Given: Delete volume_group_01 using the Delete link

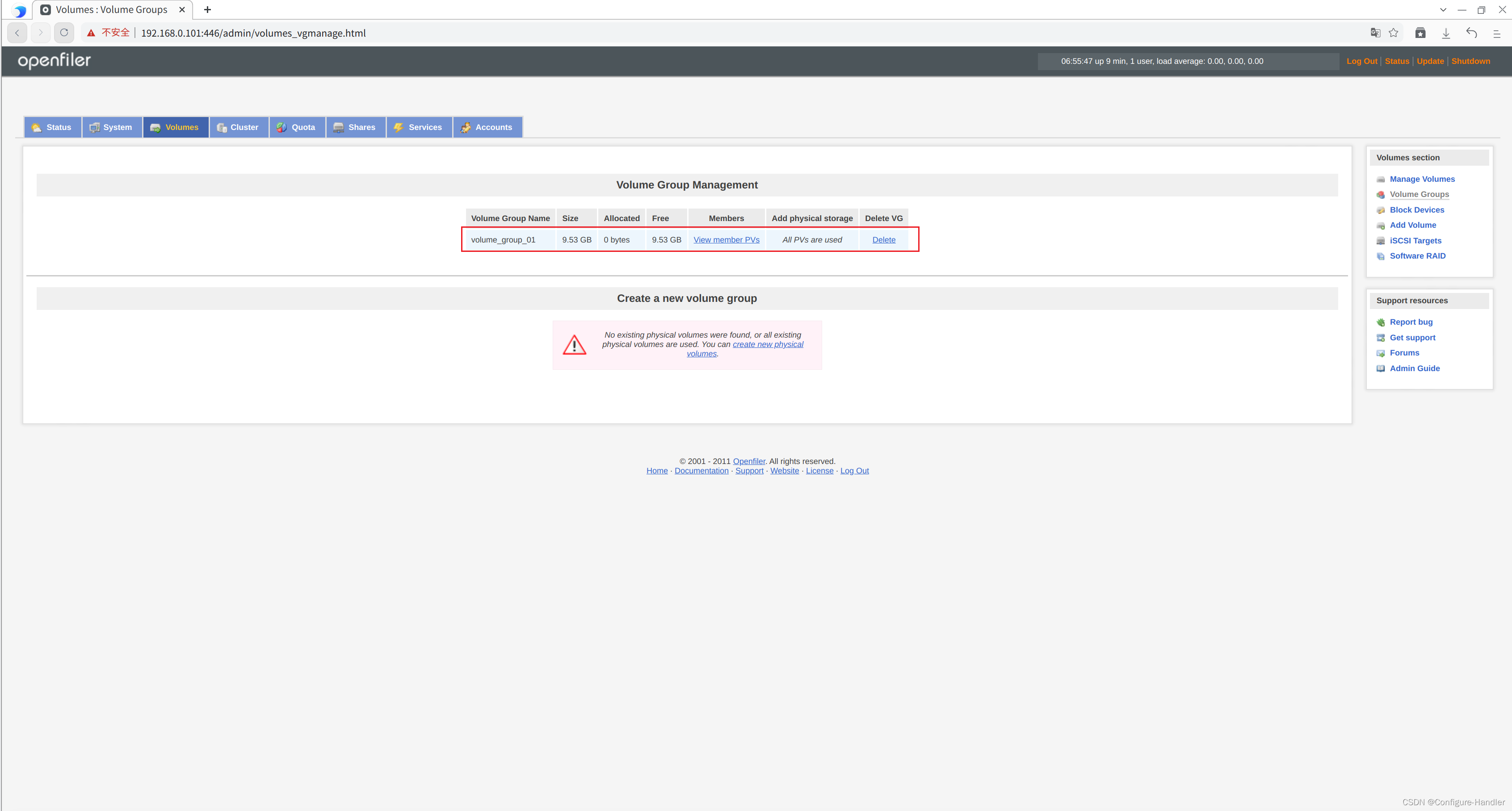Looking at the screenshot, I should (x=884, y=239).
